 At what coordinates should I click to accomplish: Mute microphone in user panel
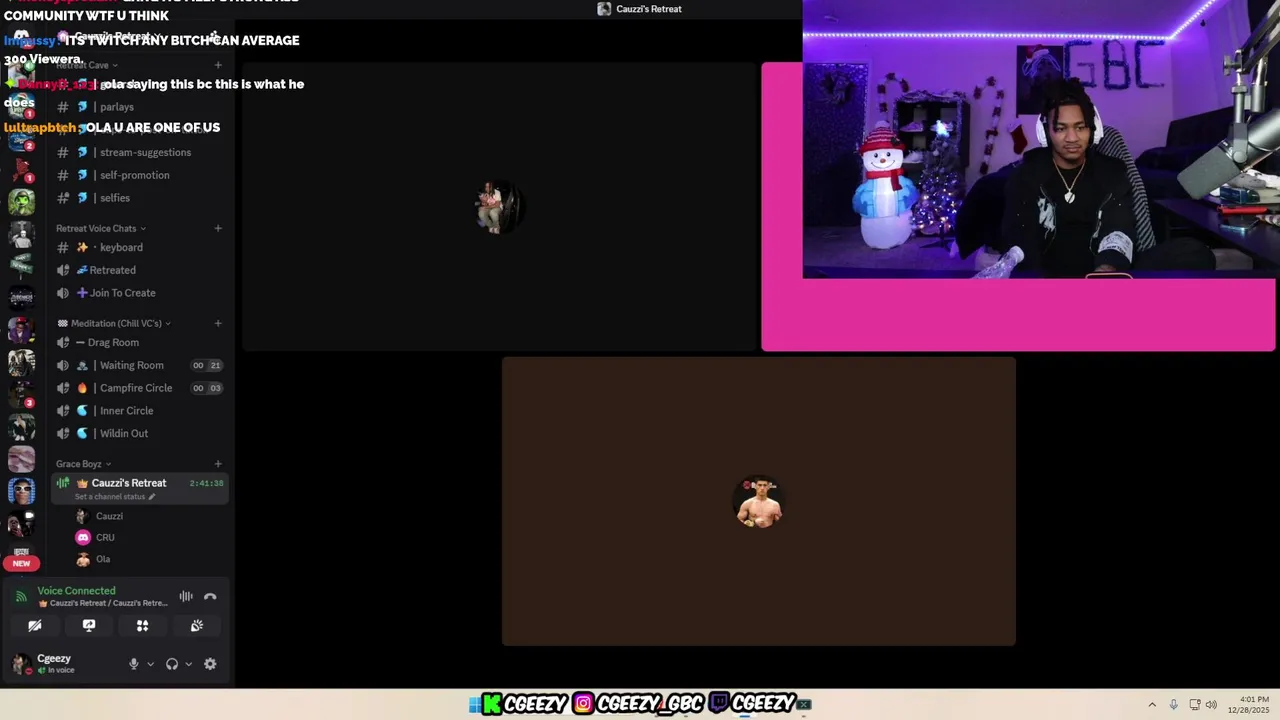(133, 664)
